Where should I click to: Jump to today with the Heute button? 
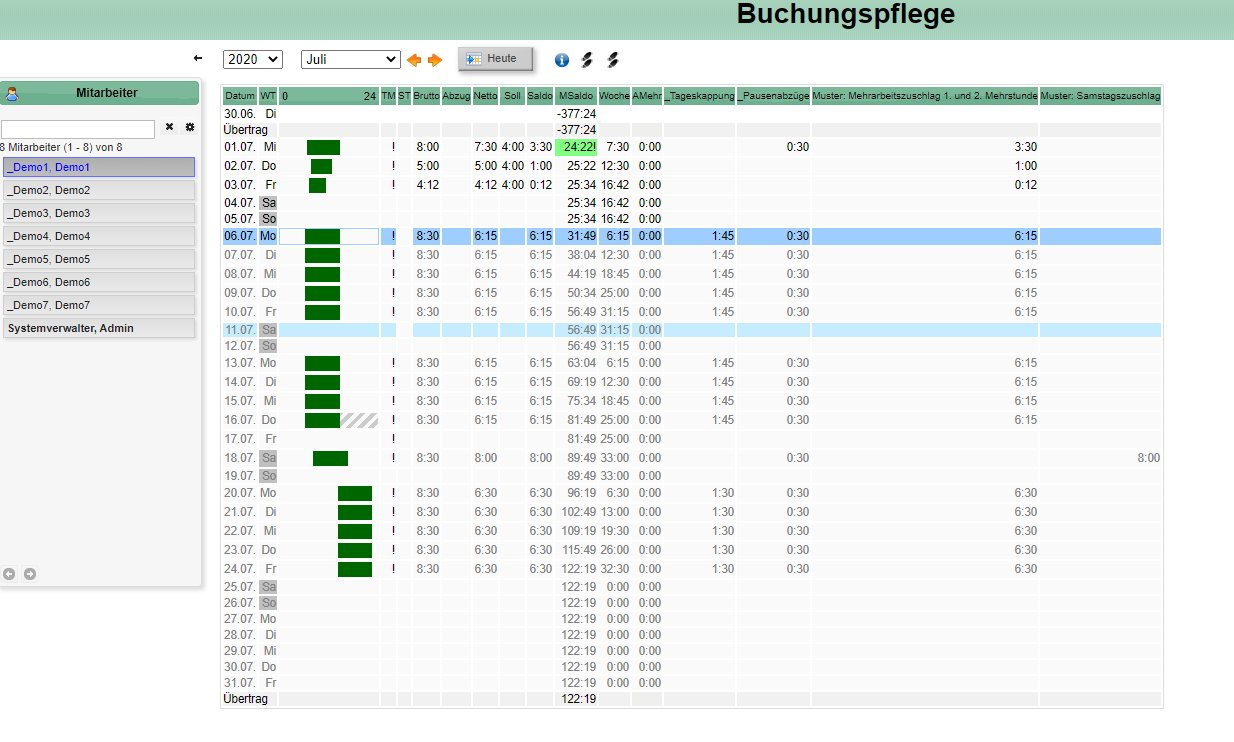(496, 59)
